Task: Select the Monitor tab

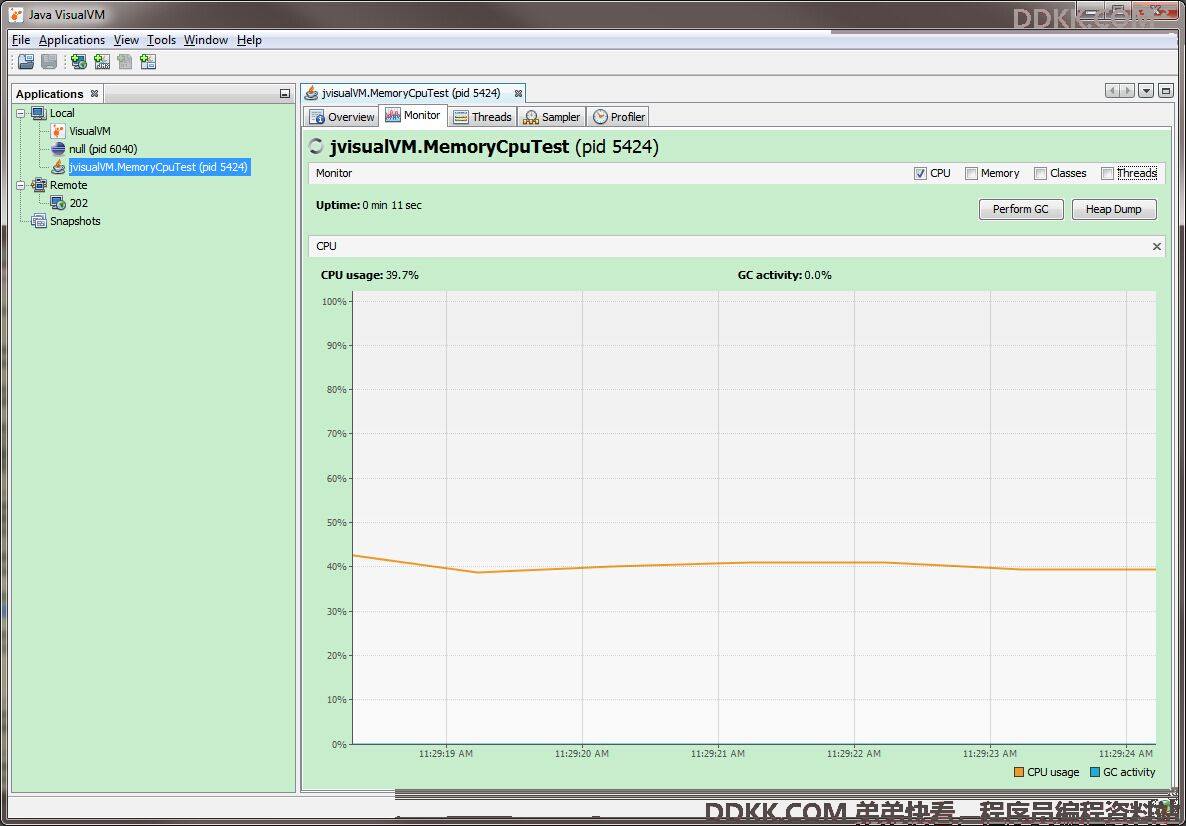Action: point(413,116)
